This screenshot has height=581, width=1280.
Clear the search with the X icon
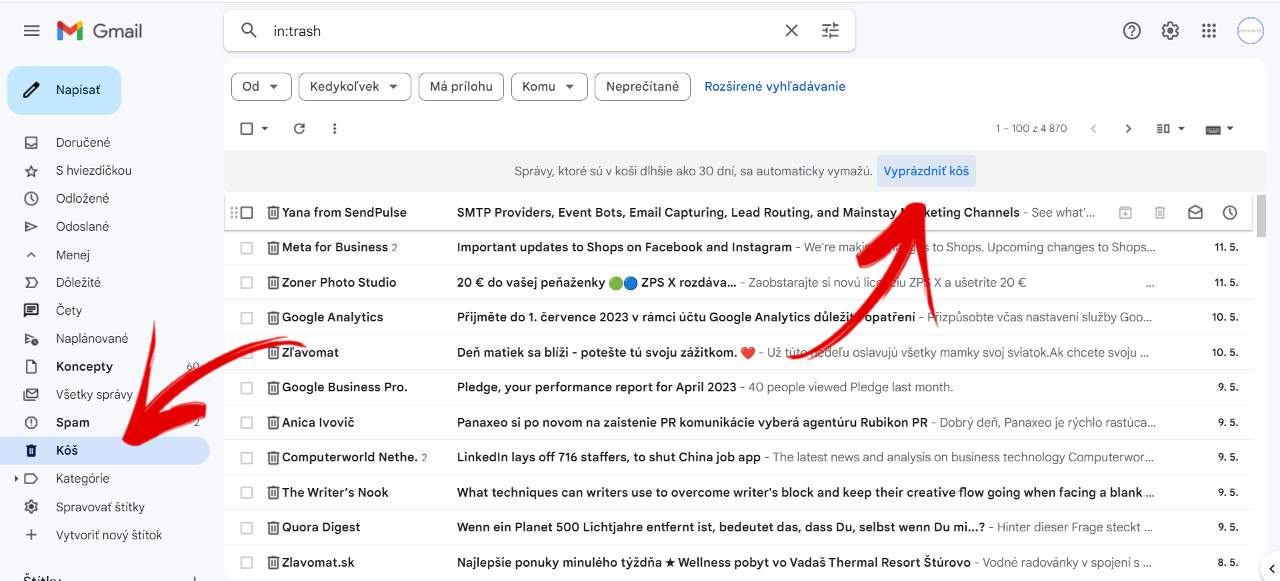[x=791, y=31]
